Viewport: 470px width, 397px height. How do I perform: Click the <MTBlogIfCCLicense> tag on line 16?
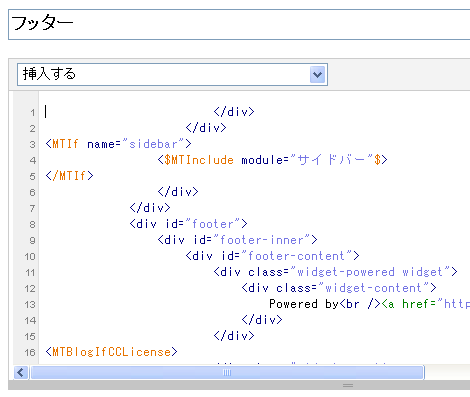pos(112,352)
